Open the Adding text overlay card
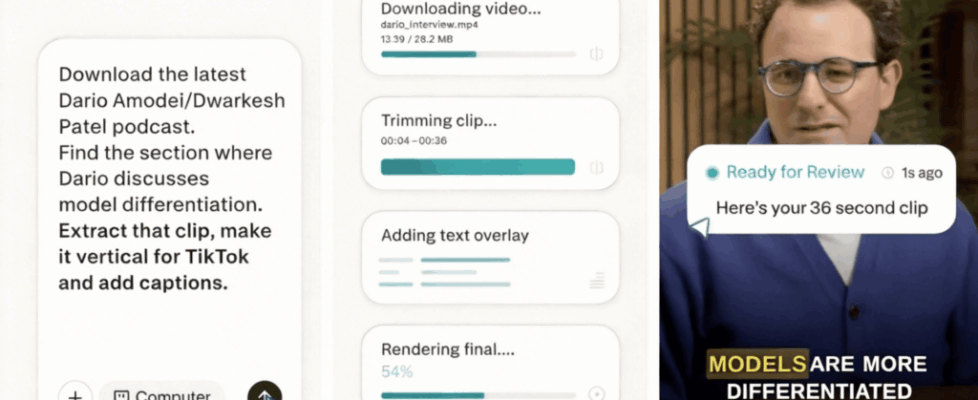Screen dimensions: 978x400 pos(490,257)
